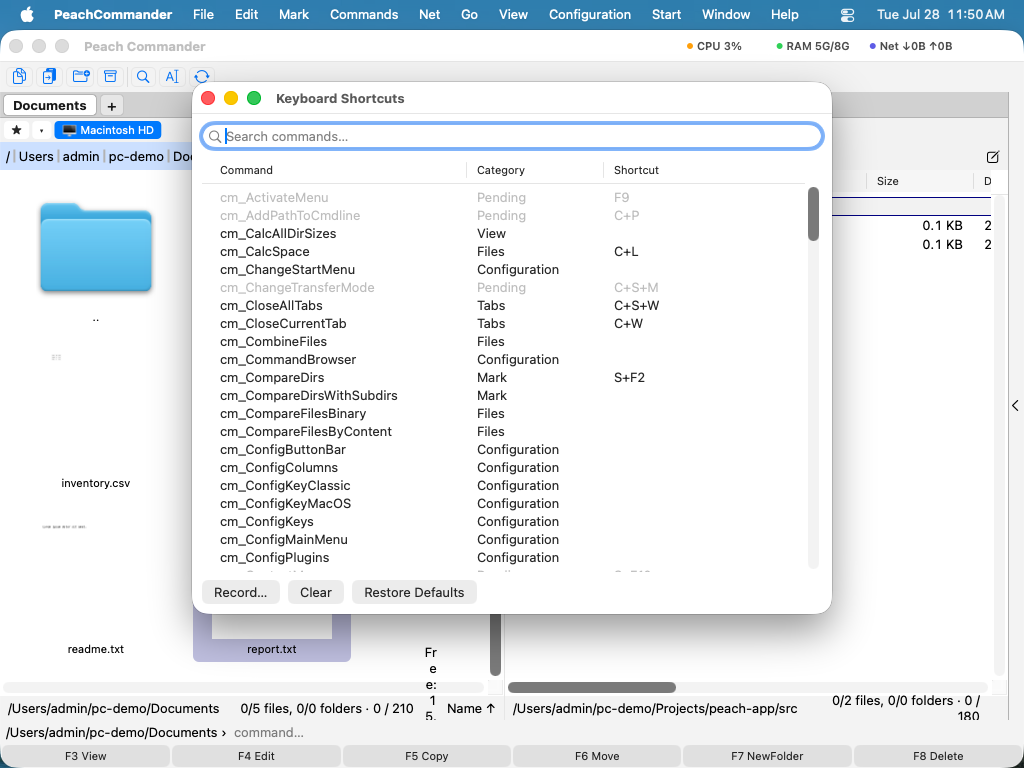This screenshot has height=768, width=1024.
Task: Click the F8 Delete function key button
Action: (938, 756)
